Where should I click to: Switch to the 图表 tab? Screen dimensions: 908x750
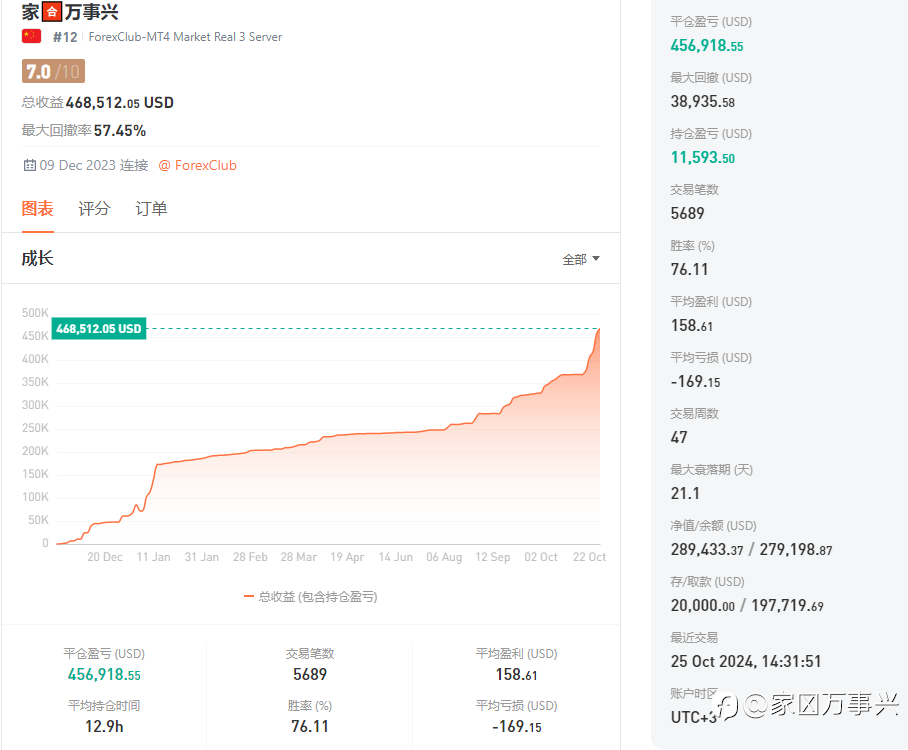[x=38, y=208]
